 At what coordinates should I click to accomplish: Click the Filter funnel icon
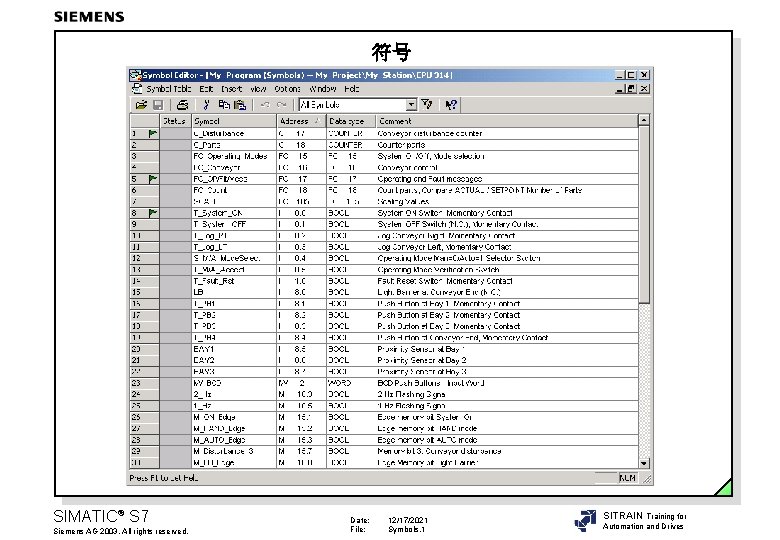tap(427, 104)
